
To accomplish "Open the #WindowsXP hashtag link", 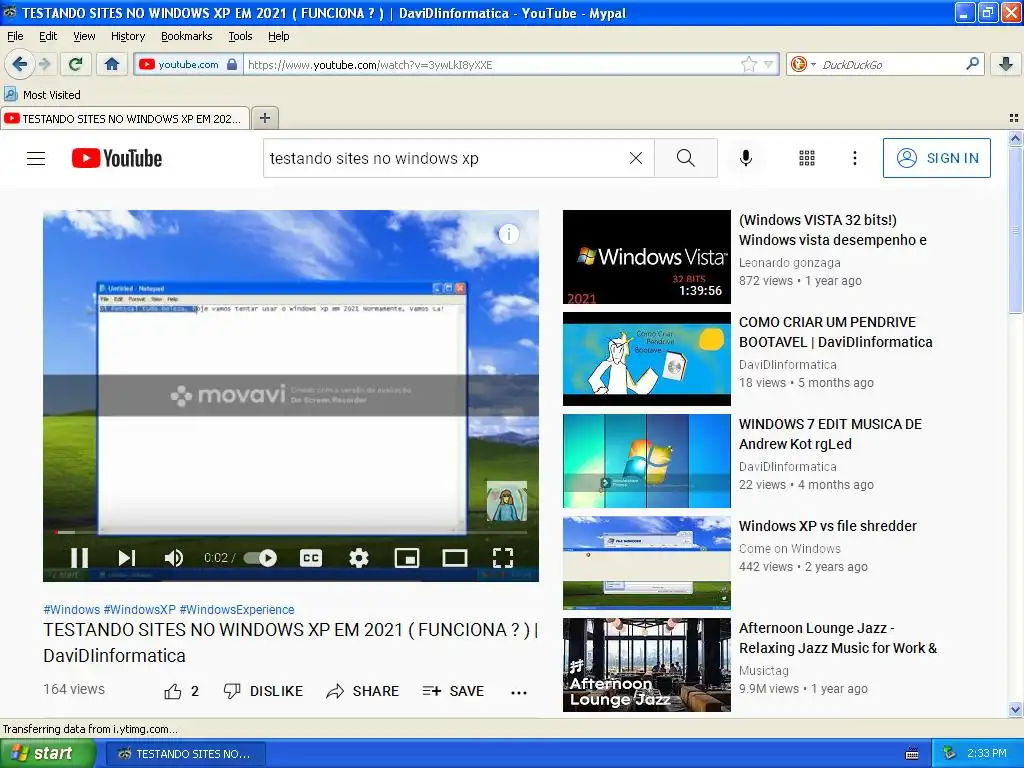I will click(x=140, y=609).
